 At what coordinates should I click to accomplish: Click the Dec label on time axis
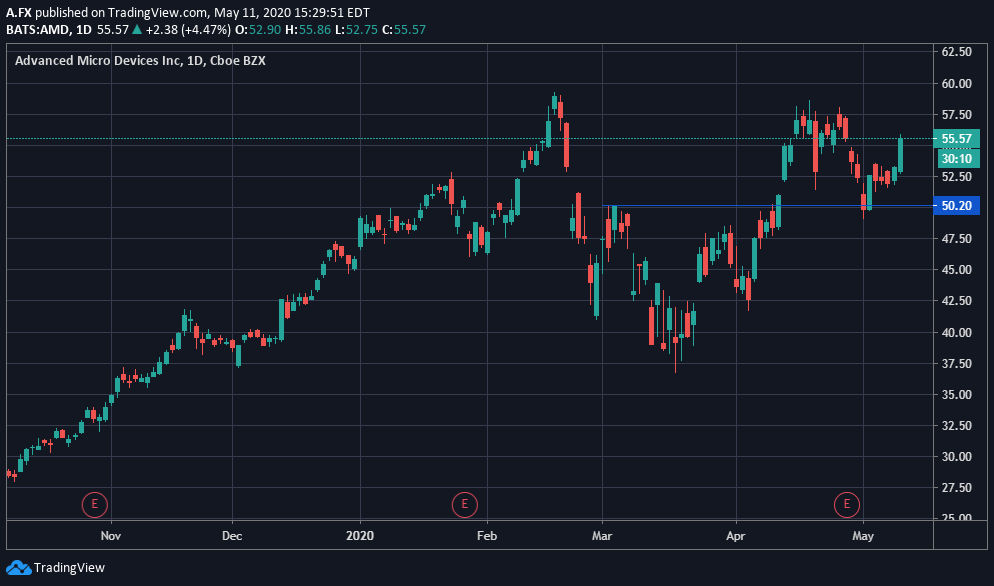coord(232,536)
